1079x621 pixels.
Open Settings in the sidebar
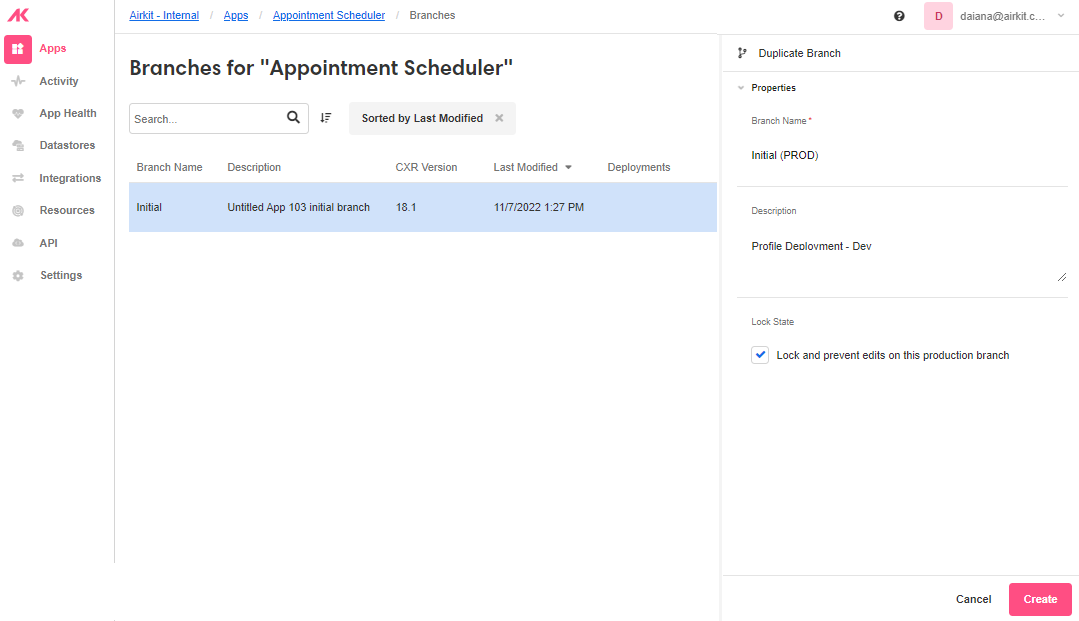(61, 275)
